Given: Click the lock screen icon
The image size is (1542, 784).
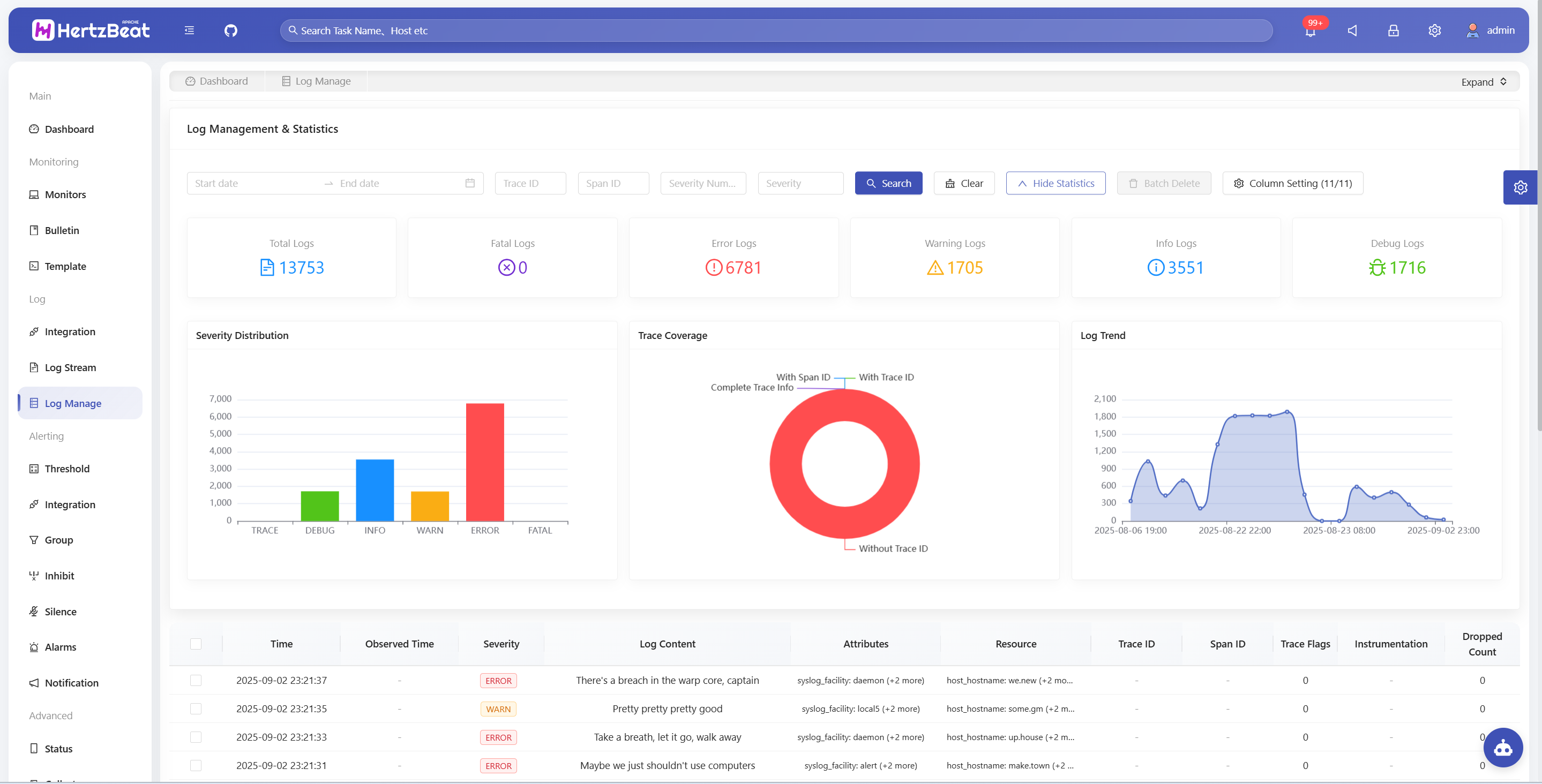Looking at the screenshot, I should point(1394,31).
